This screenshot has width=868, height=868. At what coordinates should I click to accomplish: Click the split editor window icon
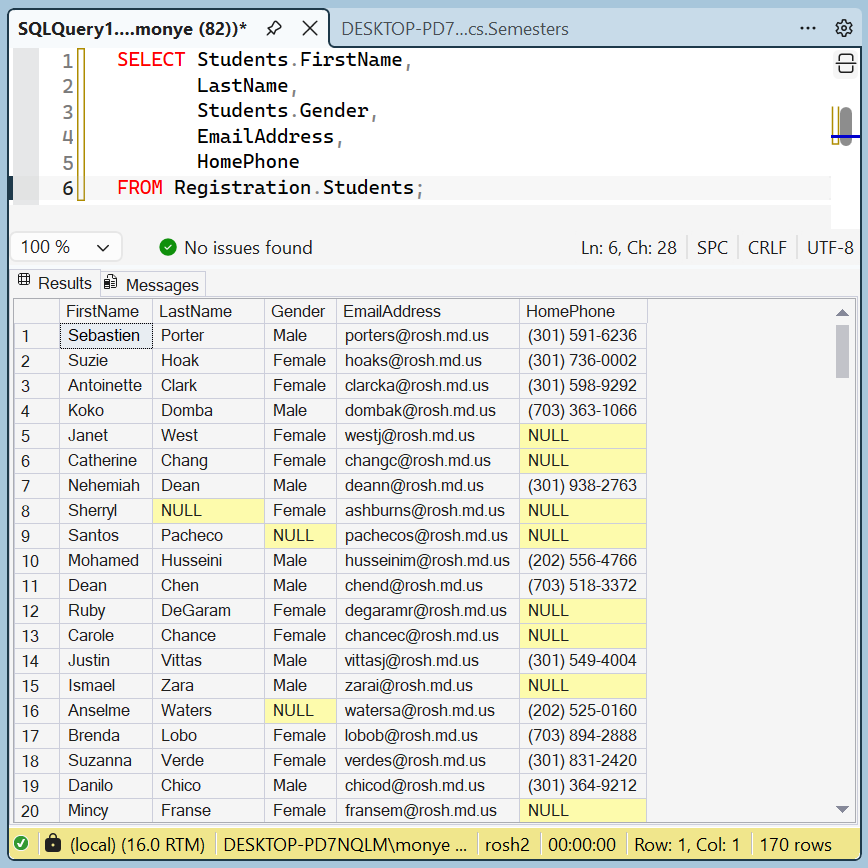click(845, 64)
